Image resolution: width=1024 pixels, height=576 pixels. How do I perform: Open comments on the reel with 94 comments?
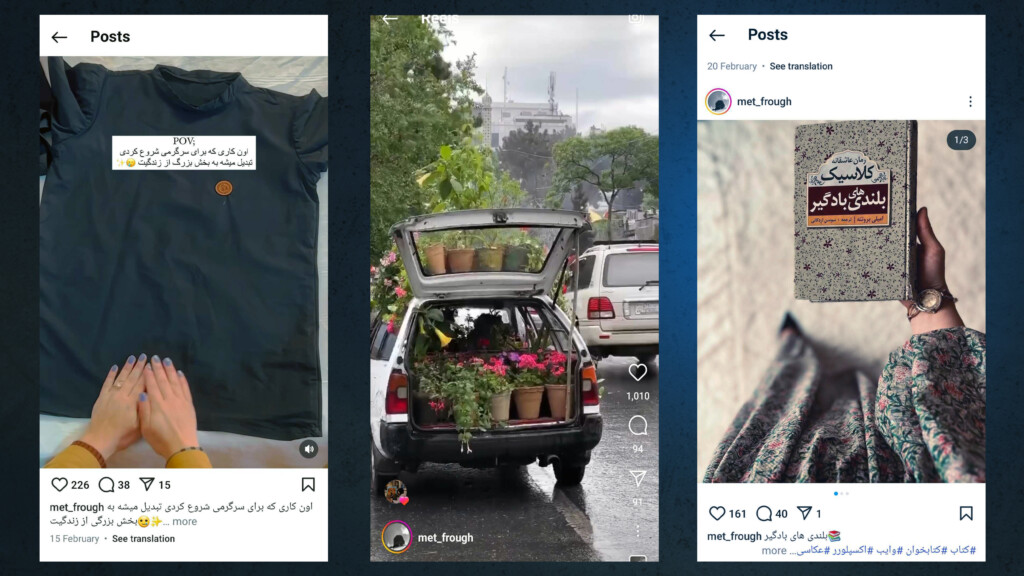[637, 426]
